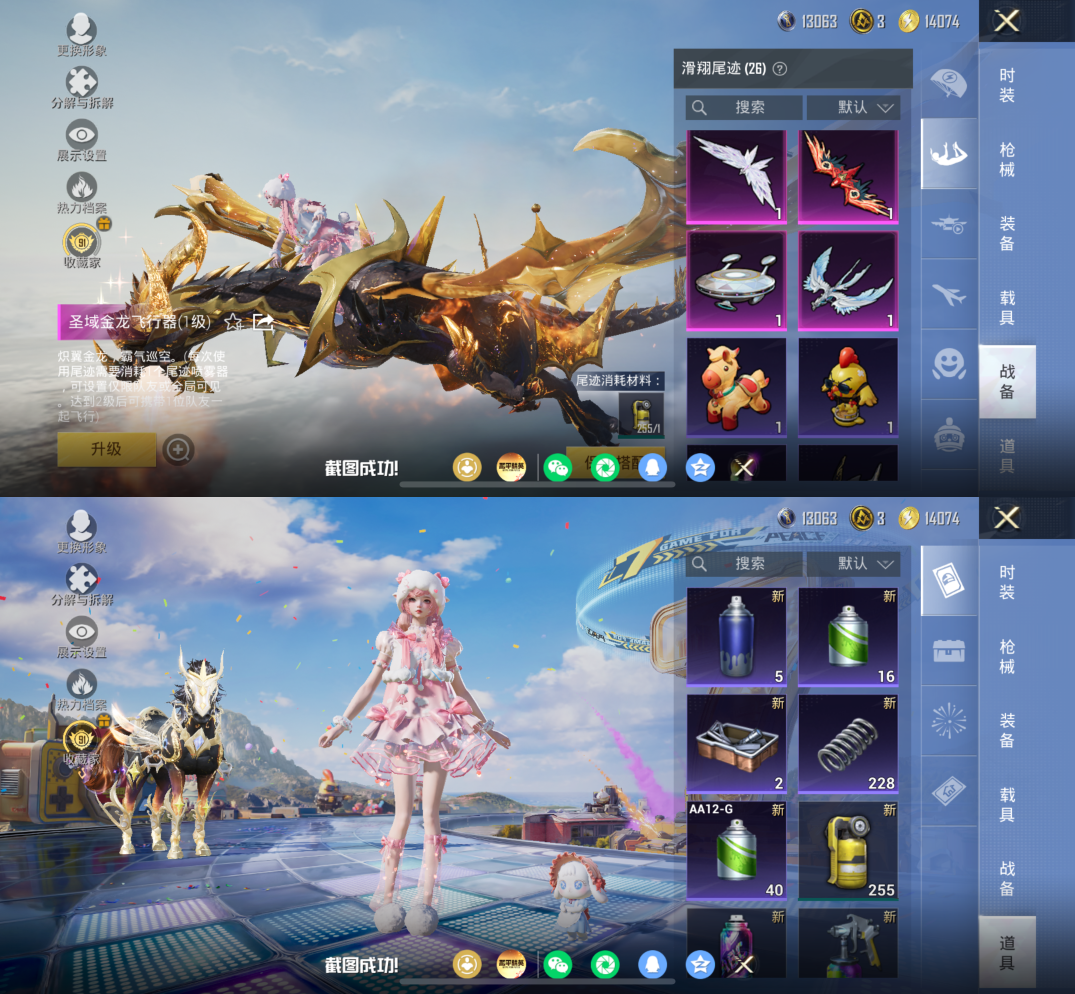Screen dimensions: 1075x994
Task: Expand the 默认 dropdown above the spray can items
Action: click(x=853, y=563)
